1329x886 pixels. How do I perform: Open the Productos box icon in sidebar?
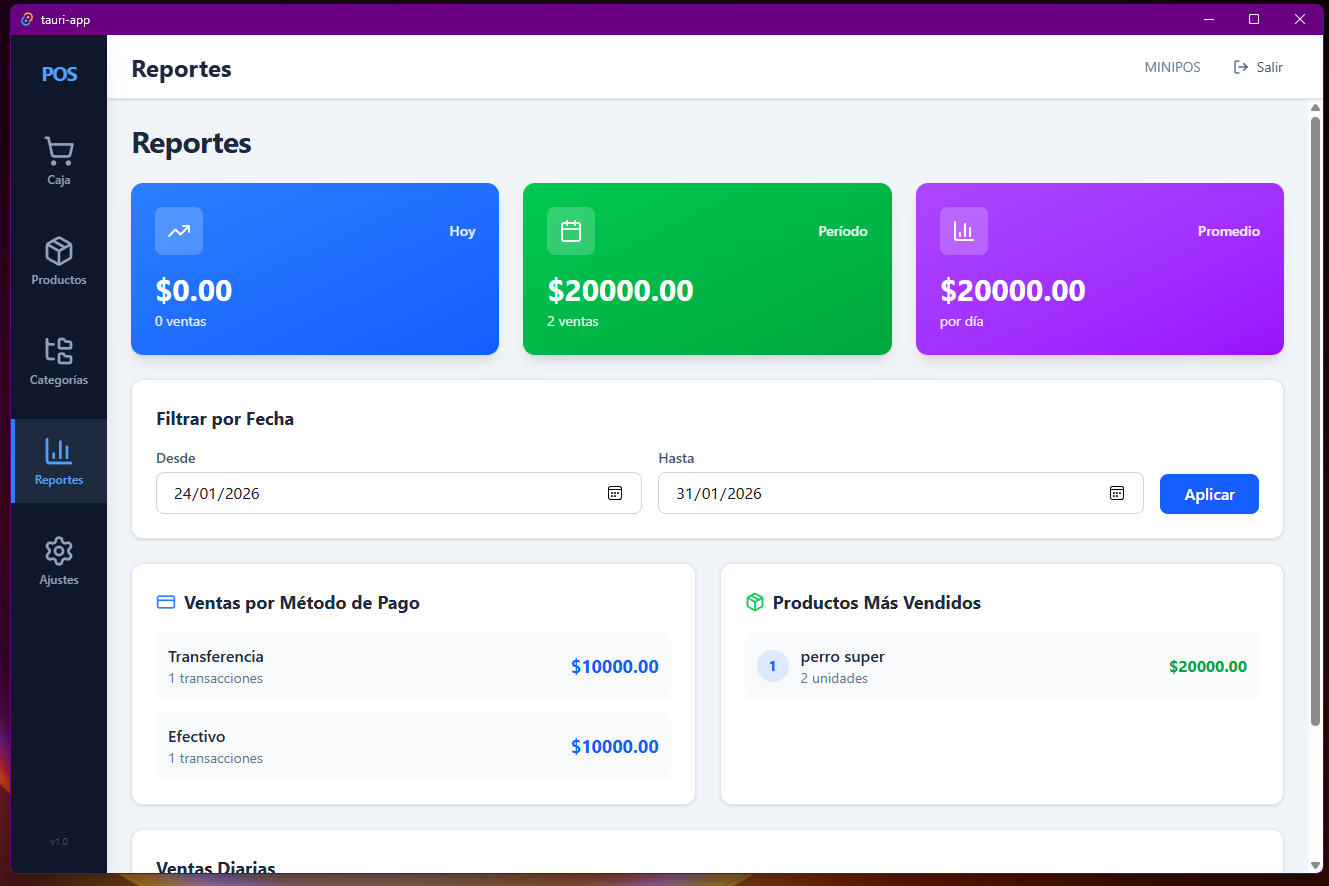[59, 251]
